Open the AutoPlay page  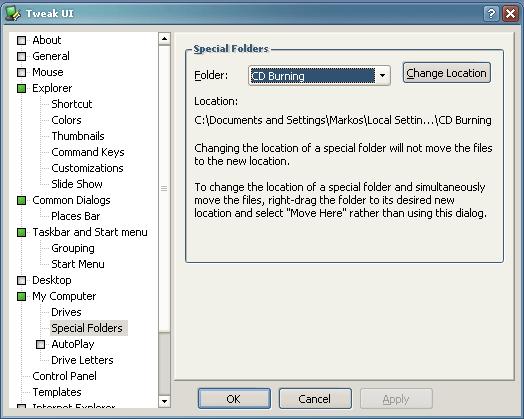click(x=73, y=344)
